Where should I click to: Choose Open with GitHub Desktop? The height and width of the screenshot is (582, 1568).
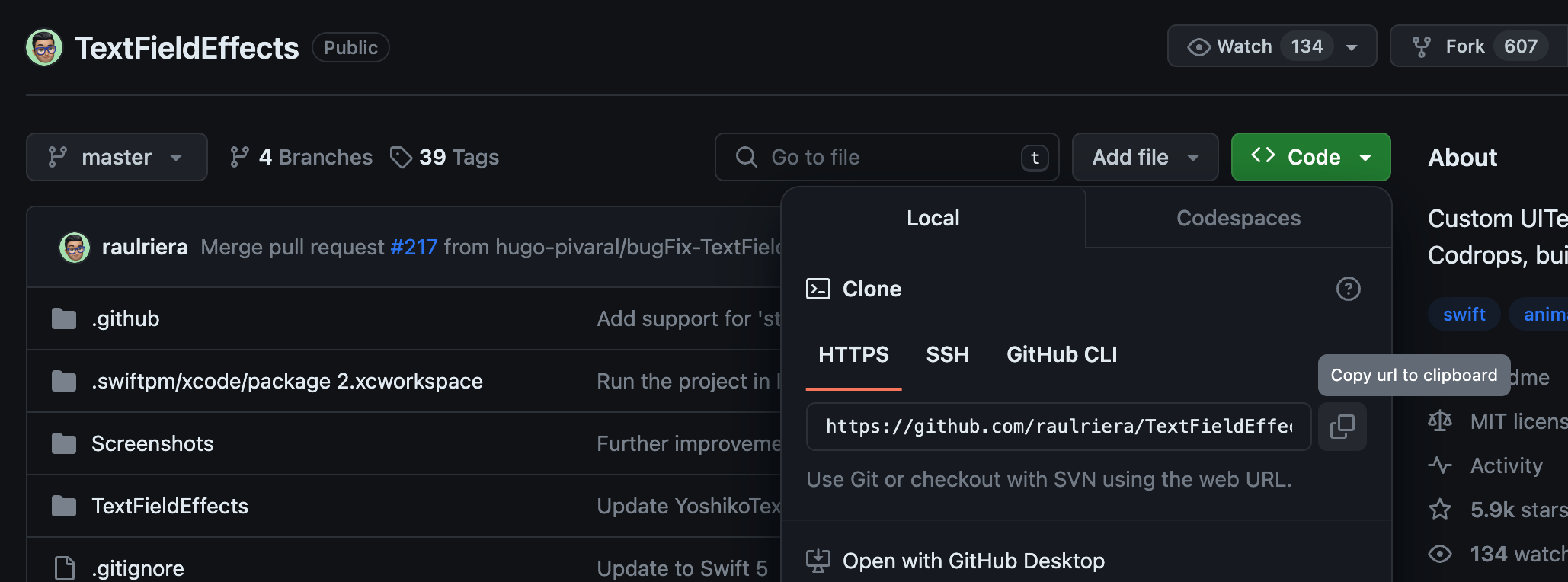pyautogui.click(x=973, y=561)
